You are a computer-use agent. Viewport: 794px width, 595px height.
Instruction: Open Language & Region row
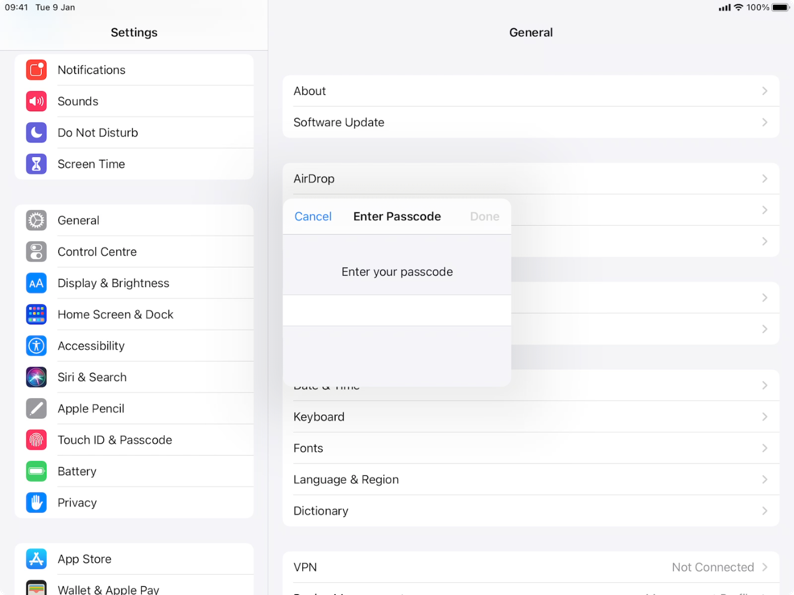pyautogui.click(x=531, y=480)
